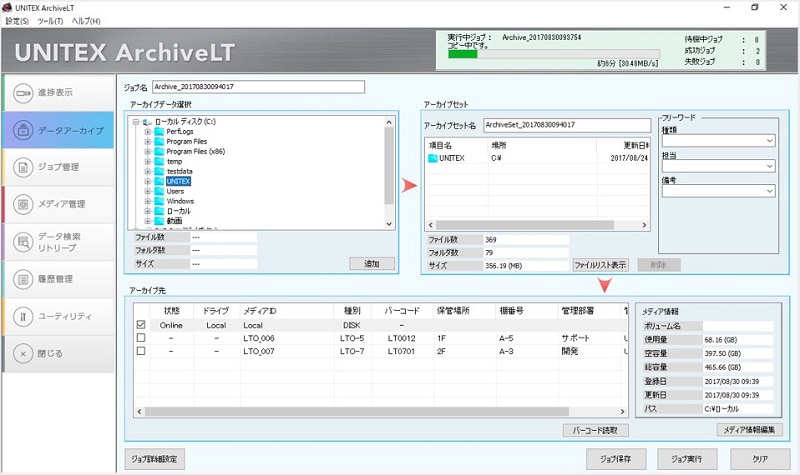Open the 設定(S) menu
The height and width of the screenshot is (475, 800).
tap(17, 21)
